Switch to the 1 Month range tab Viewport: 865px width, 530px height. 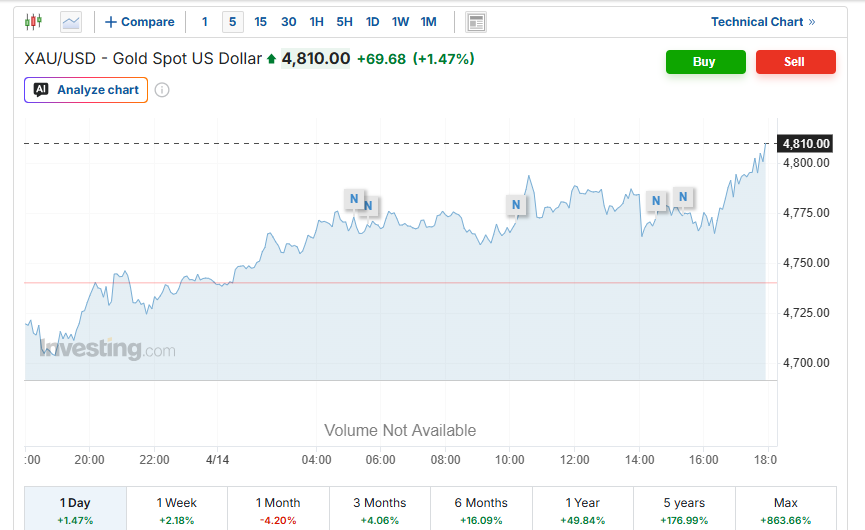[278, 509]
